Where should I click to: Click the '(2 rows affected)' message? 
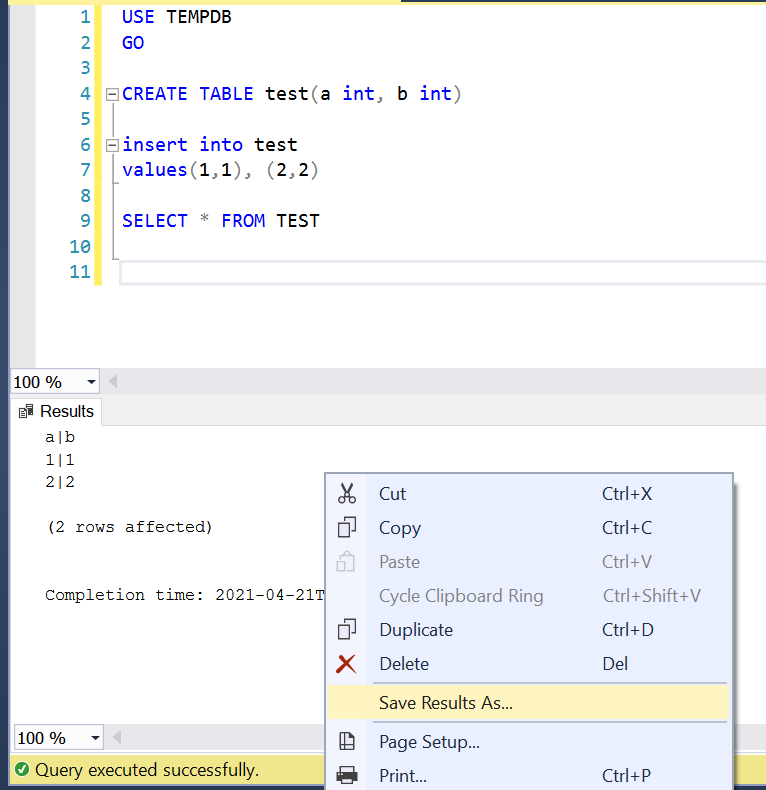[x=130, y=527]
